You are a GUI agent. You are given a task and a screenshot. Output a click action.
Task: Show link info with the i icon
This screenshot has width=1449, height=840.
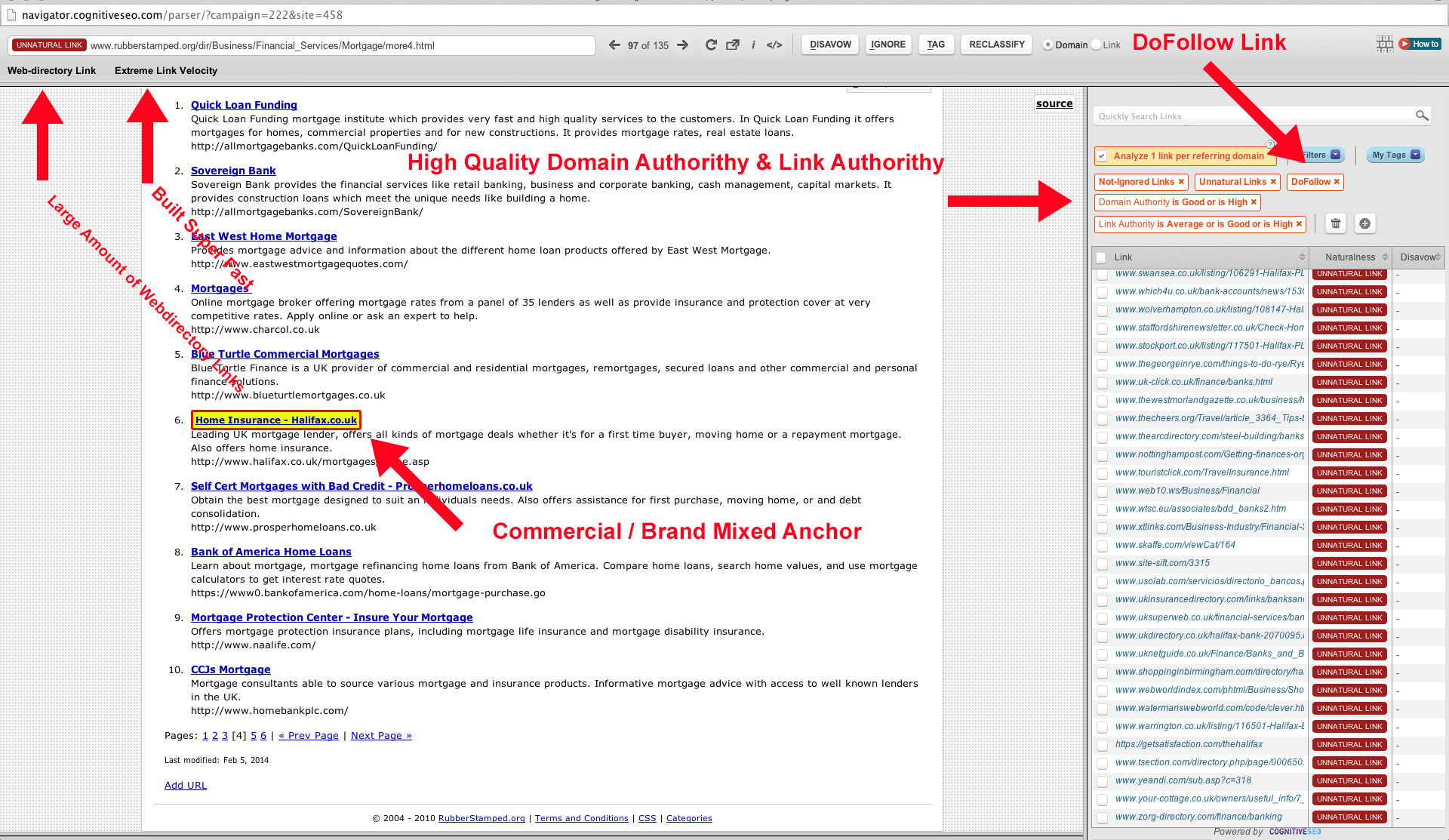coord(753,45)
